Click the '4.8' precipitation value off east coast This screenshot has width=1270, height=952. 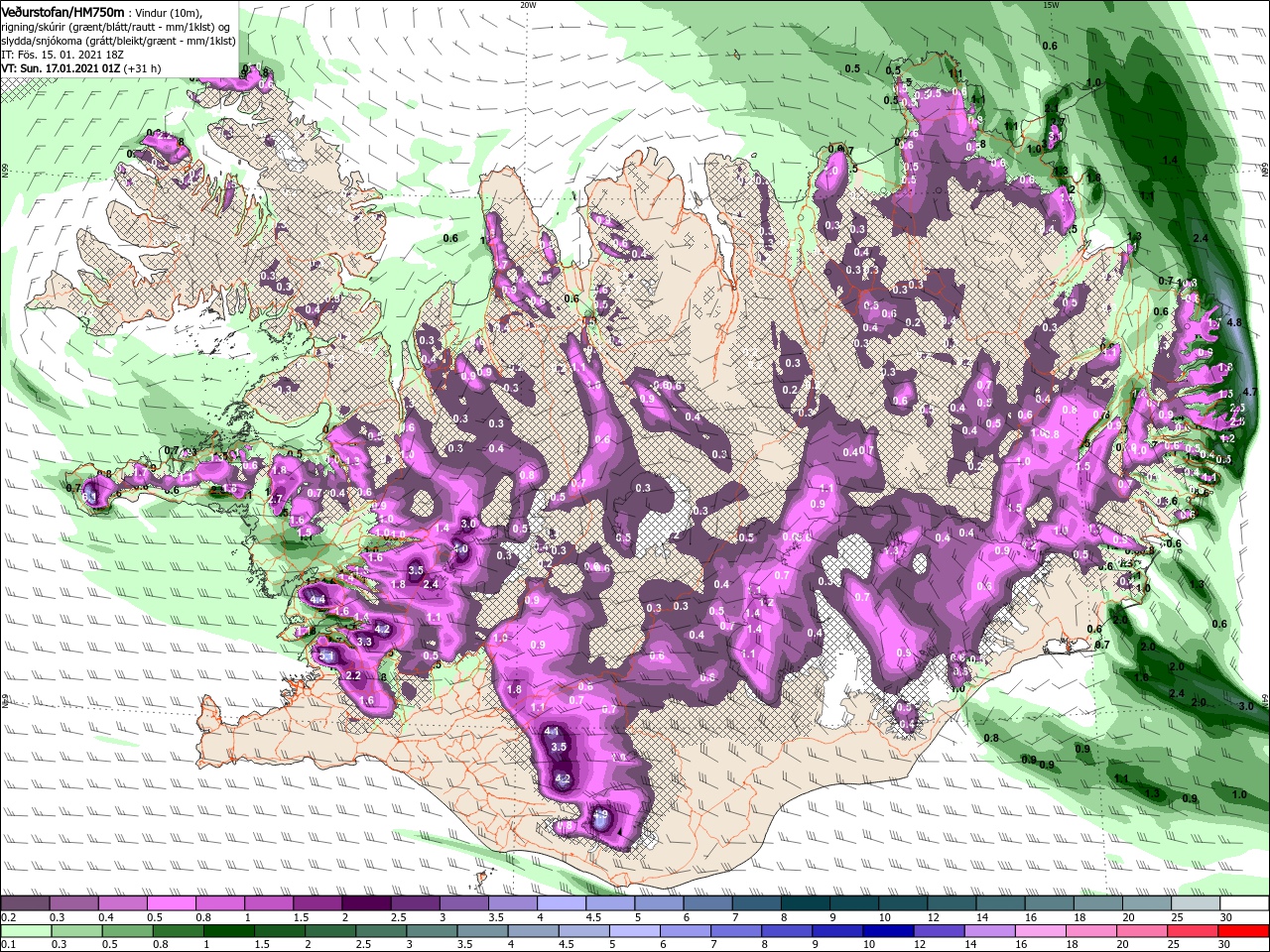tap(1234, 323)
